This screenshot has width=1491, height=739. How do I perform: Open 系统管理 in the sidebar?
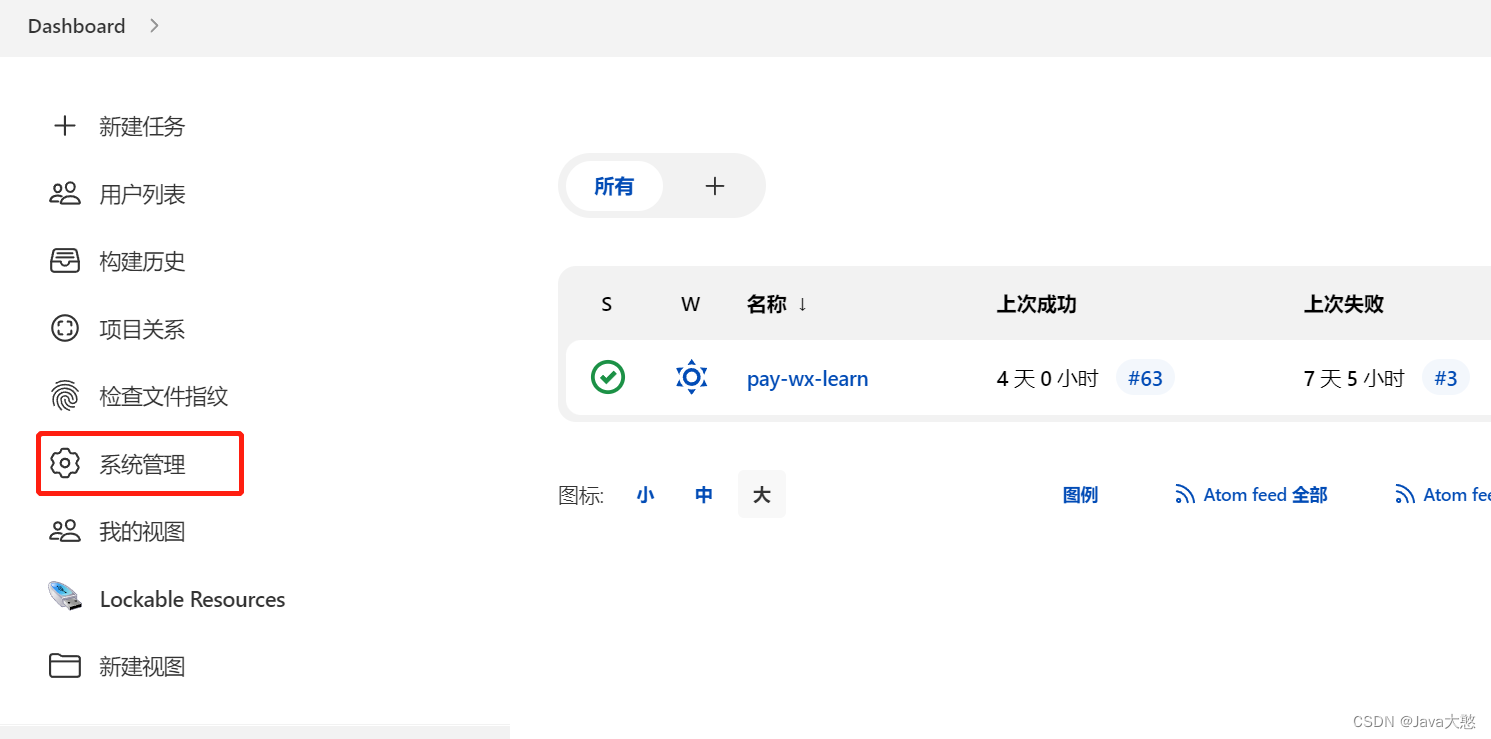point(142,464)
